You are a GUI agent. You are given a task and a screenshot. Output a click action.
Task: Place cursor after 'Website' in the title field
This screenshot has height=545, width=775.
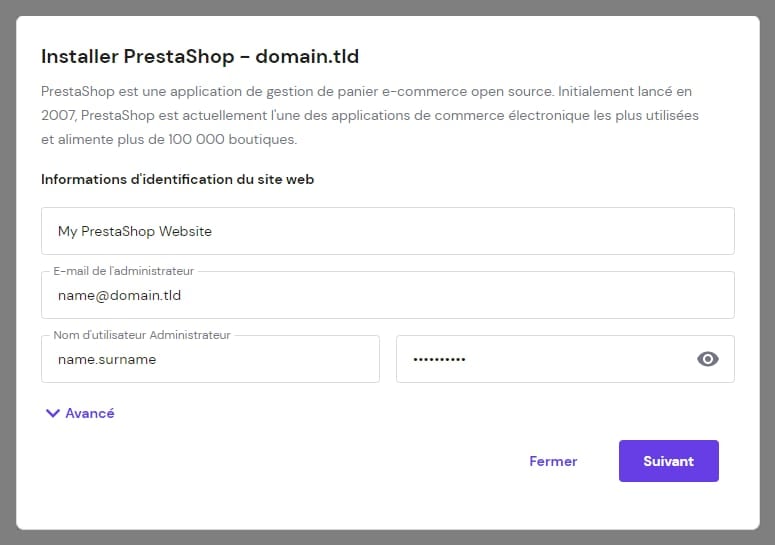coord(214,231)
